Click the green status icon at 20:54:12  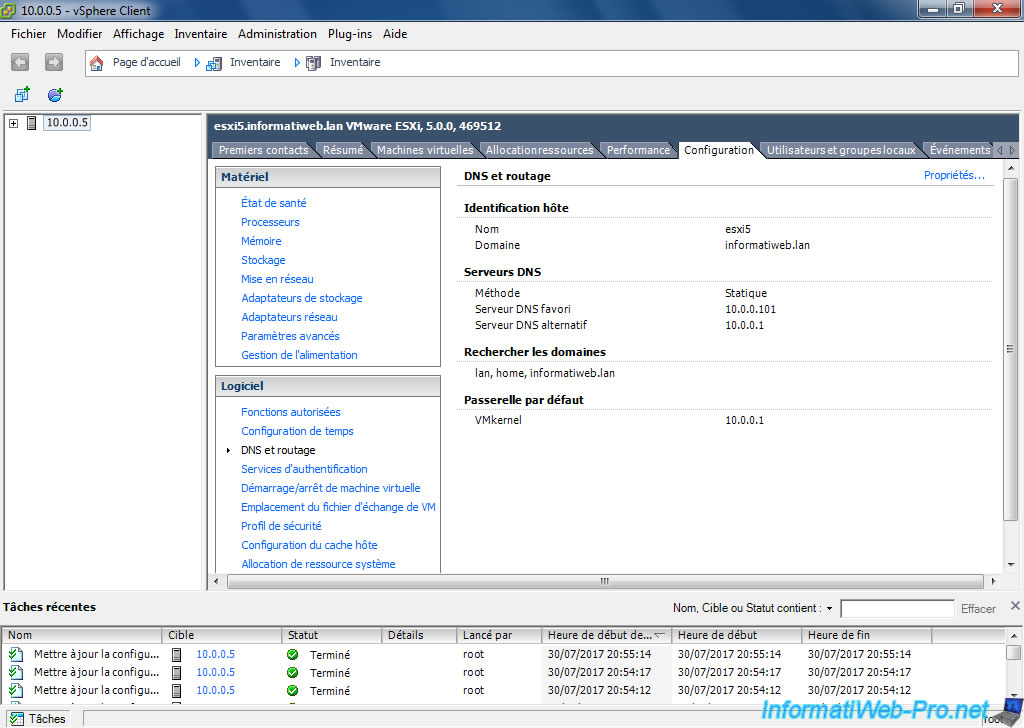tap(293, 690)
